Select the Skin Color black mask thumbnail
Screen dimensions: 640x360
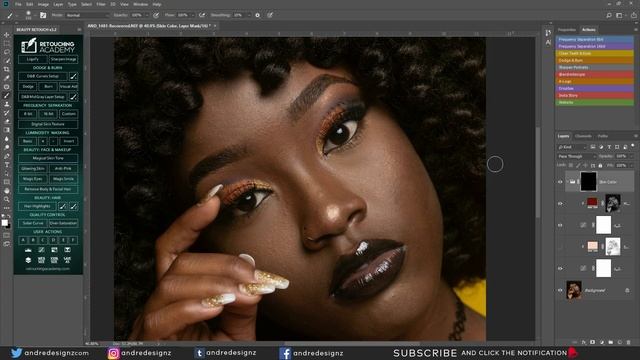point(588,182)
